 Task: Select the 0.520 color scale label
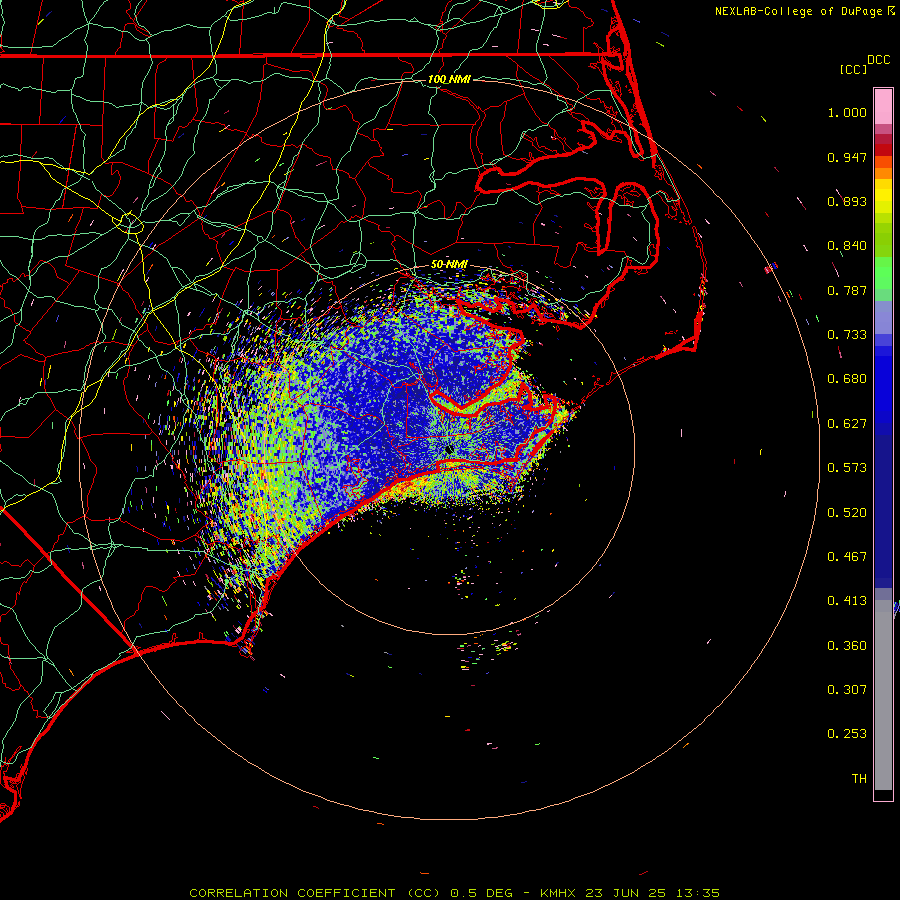click(847, 513)
